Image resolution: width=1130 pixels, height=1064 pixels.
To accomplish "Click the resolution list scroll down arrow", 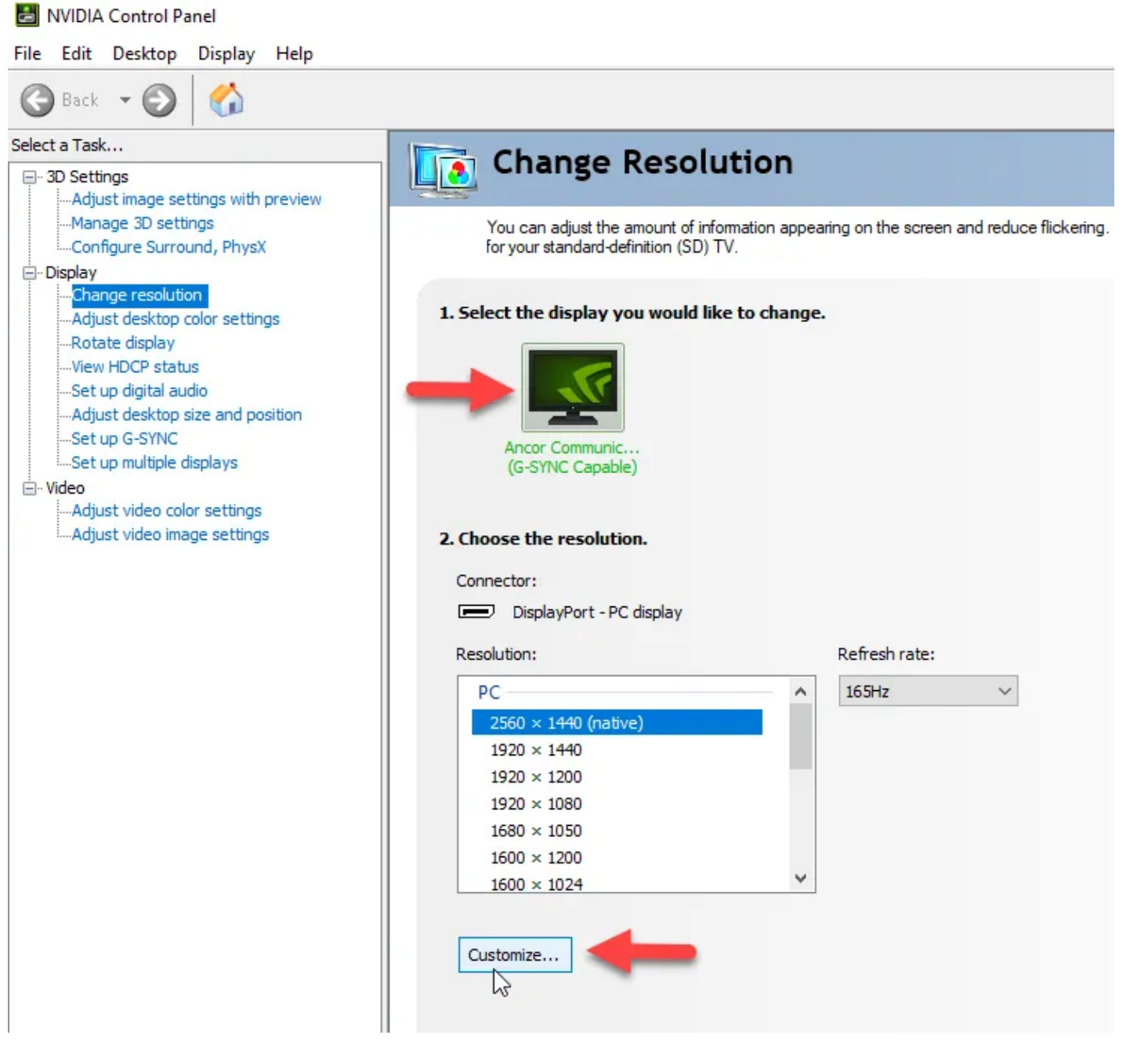I will tap(800, 878).
